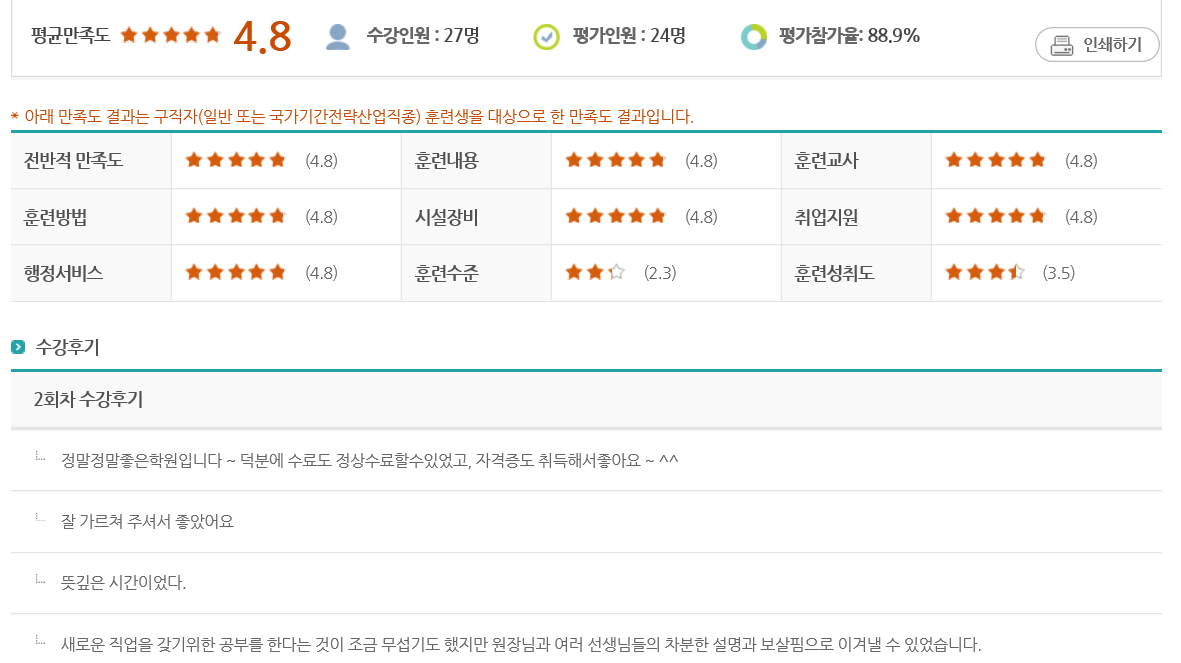This screenshot has height=663, width=1181.
Task: Click the person icon beside 수강인원
Action: (338, 37)
